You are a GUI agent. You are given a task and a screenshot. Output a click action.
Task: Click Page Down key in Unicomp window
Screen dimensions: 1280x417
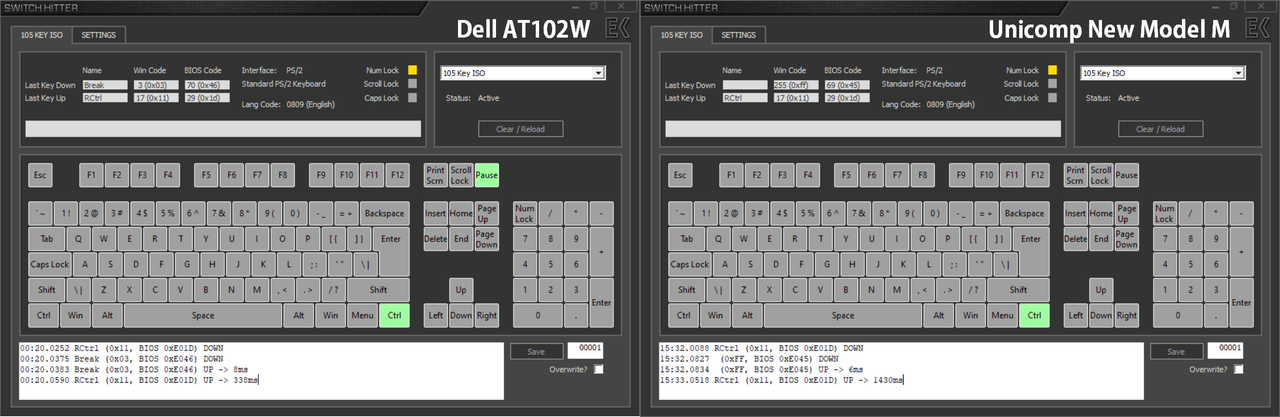pos(1126,239)
